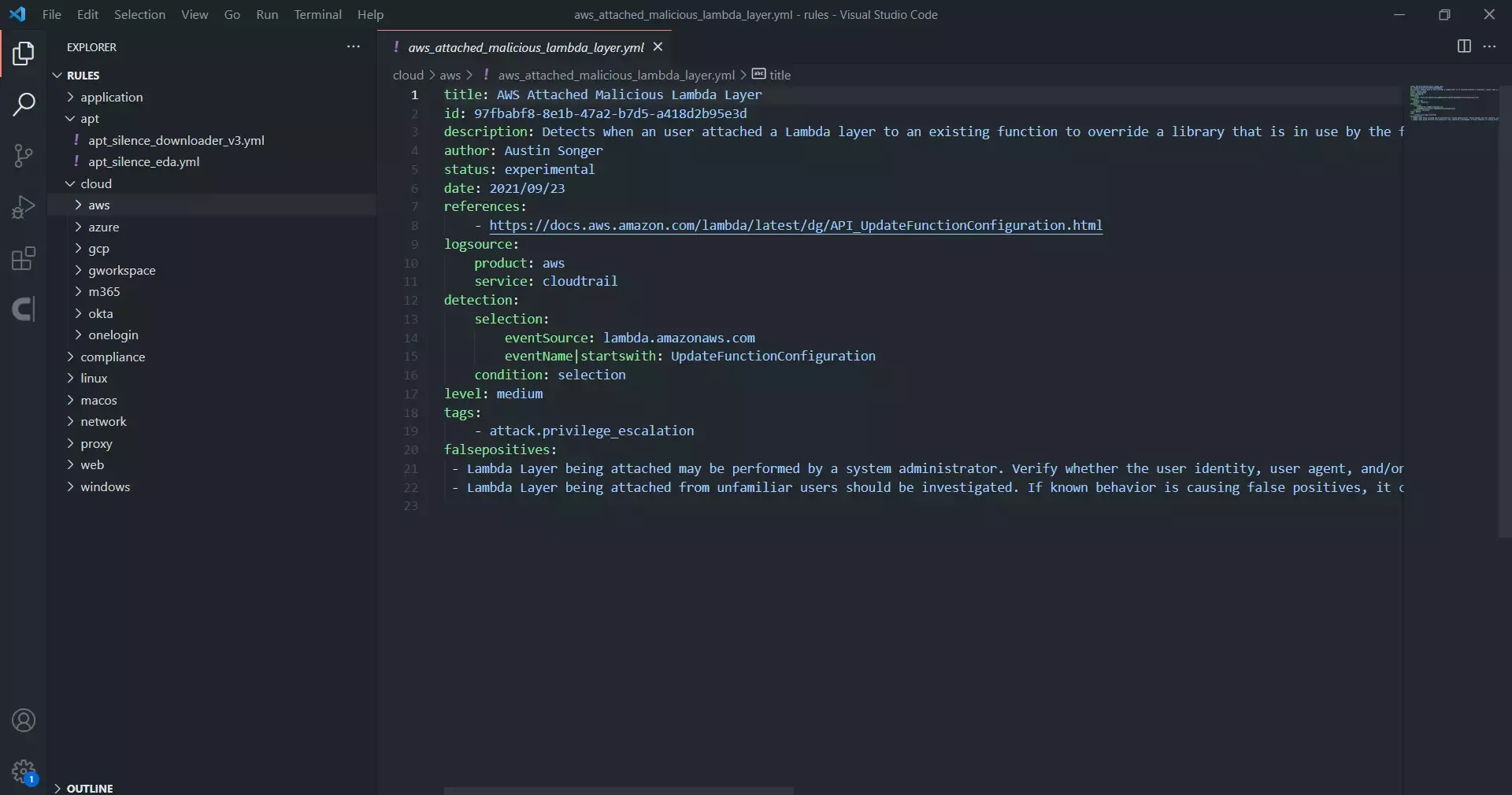Expand the web folder
Viewport: 1512px width, 795px height.
click(70, 464)
